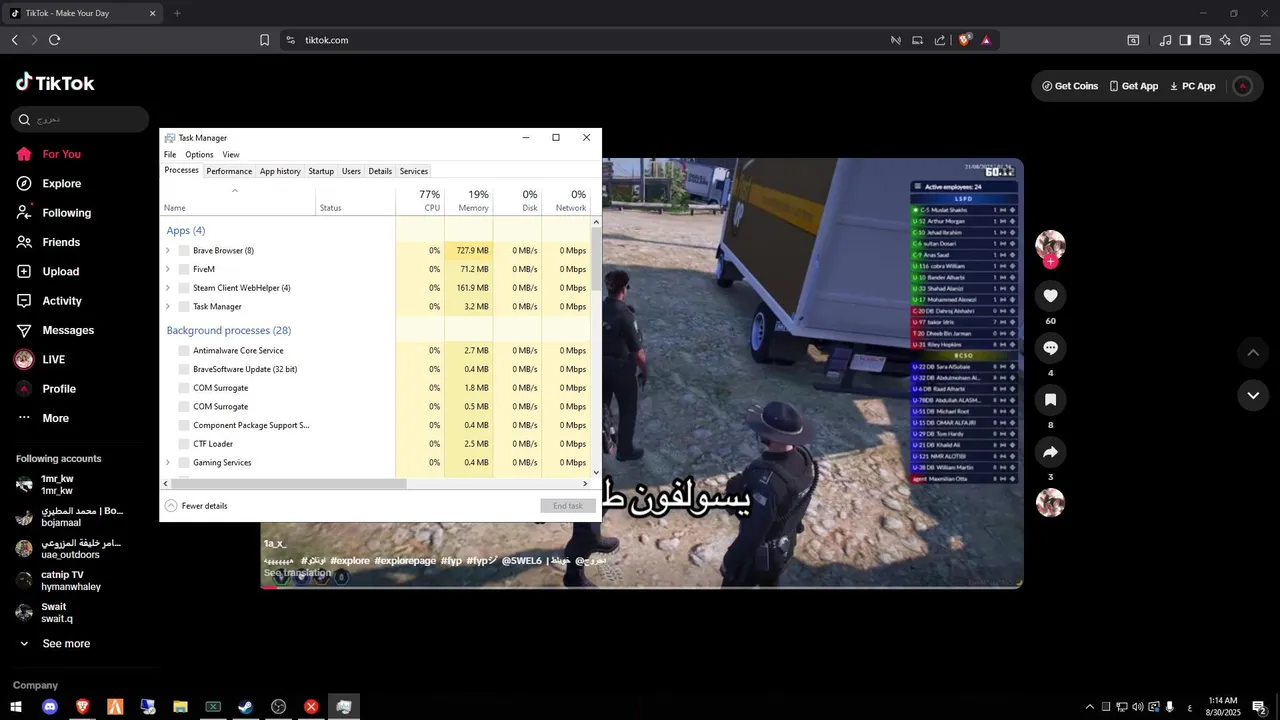This screenshot has width=1280, height=720.
Task: Open the Brave Shields lion icon
Action: (x=965, y=40)
